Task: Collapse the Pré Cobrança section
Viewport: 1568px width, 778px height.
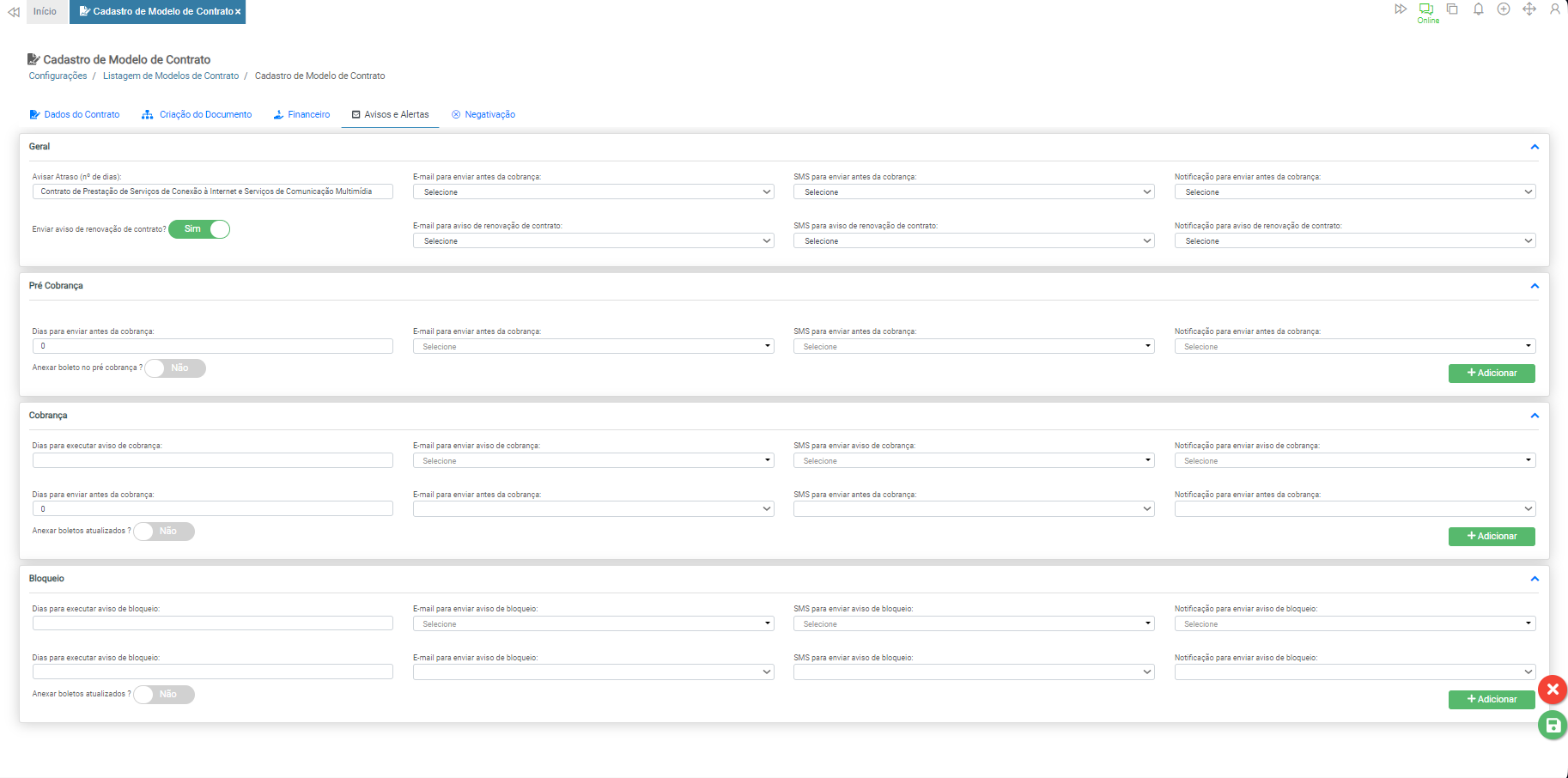Action: click(x=1535, y=286)
